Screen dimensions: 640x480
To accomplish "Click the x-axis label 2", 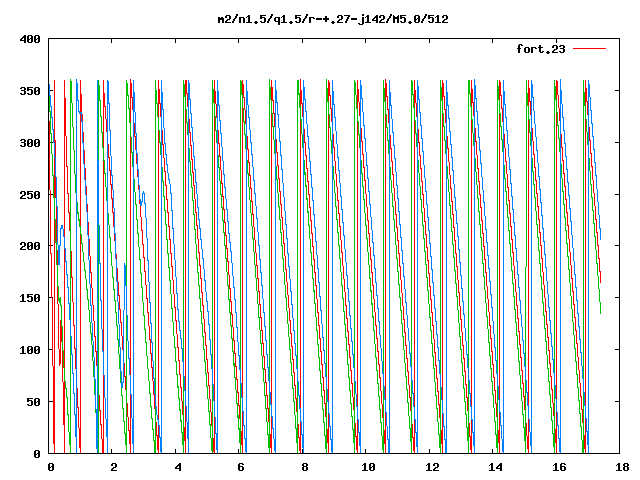I will 113,467.
